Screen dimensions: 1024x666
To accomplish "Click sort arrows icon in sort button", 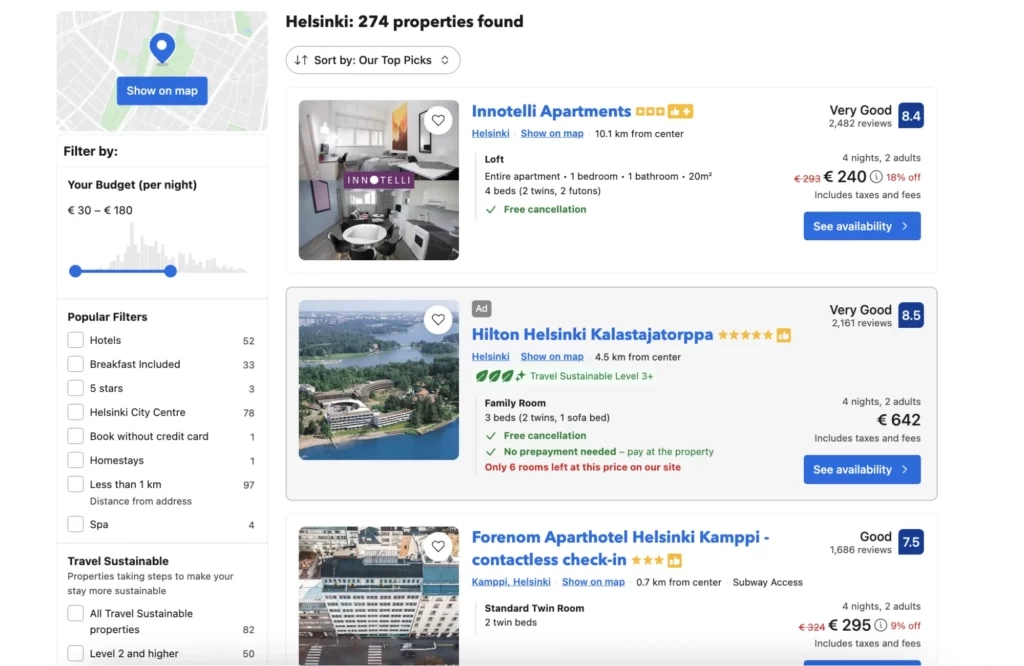I will coord(300,60).
